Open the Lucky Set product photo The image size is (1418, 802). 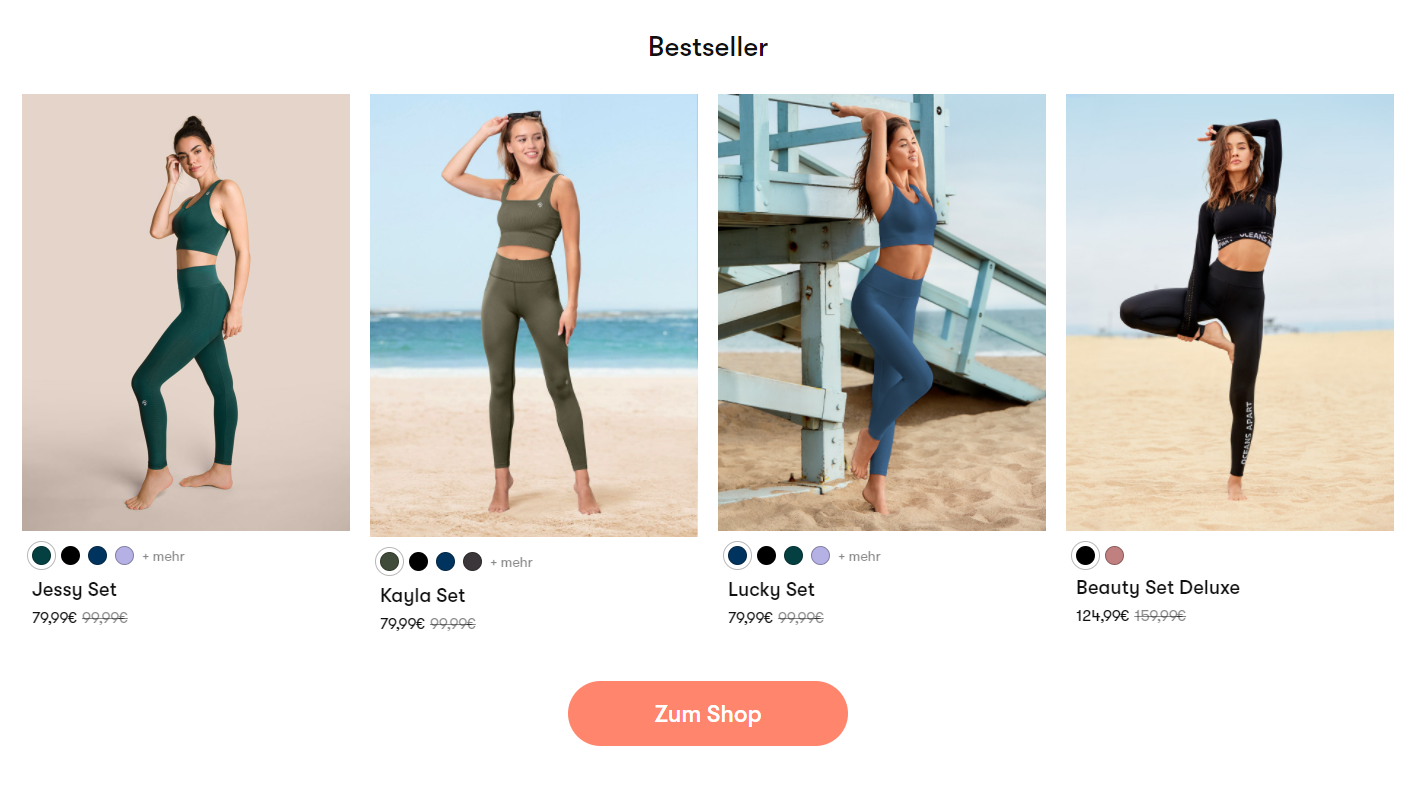[x=881, y=312]
